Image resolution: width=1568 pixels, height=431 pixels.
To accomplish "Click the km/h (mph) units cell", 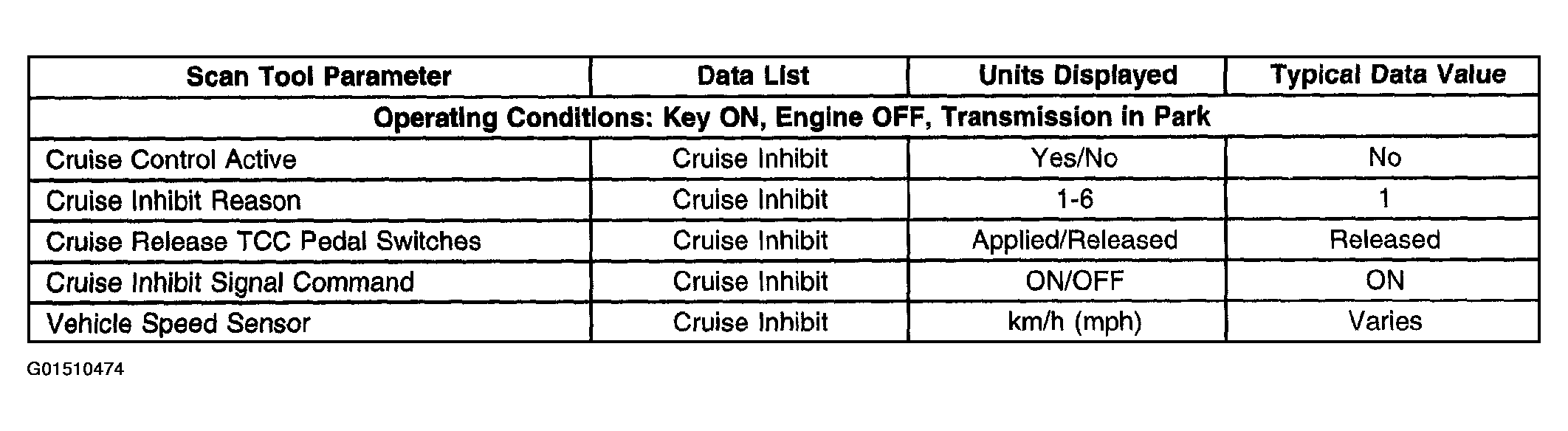I will click(x=1074, y=322).
